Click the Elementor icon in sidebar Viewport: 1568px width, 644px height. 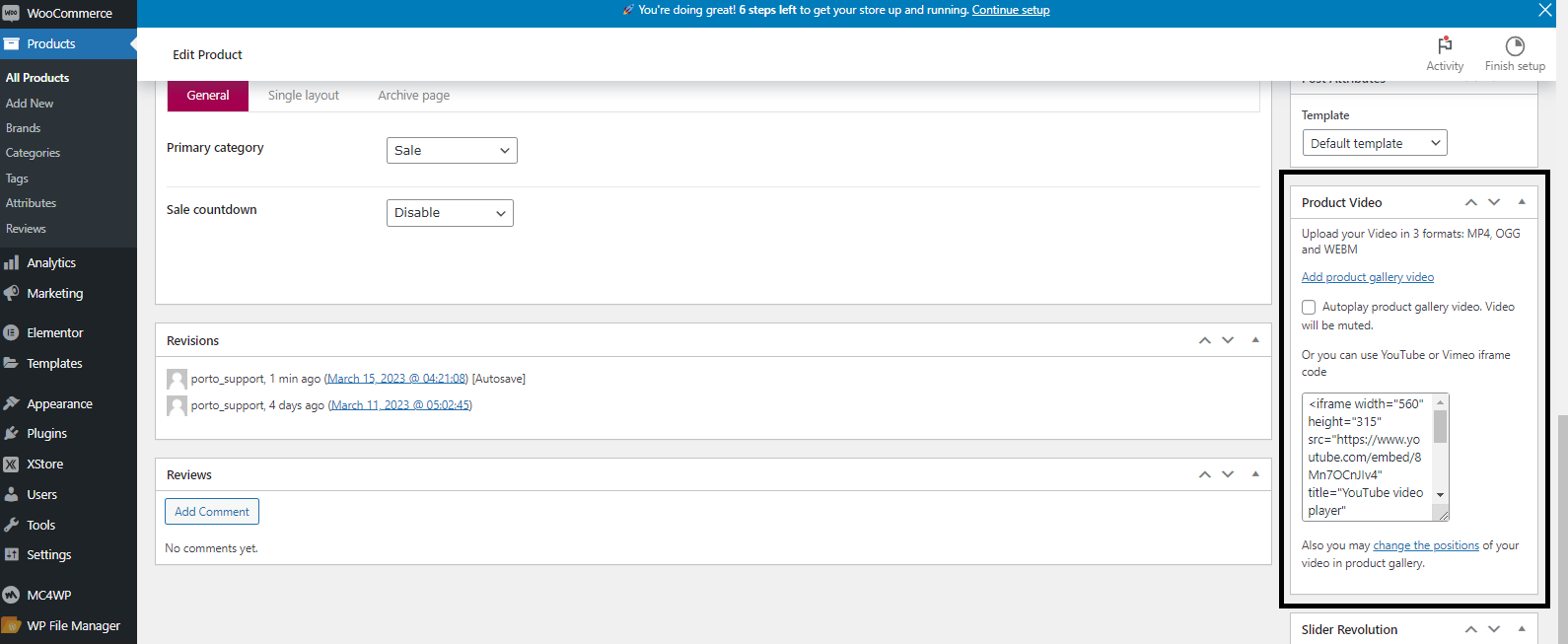point(11,332)
